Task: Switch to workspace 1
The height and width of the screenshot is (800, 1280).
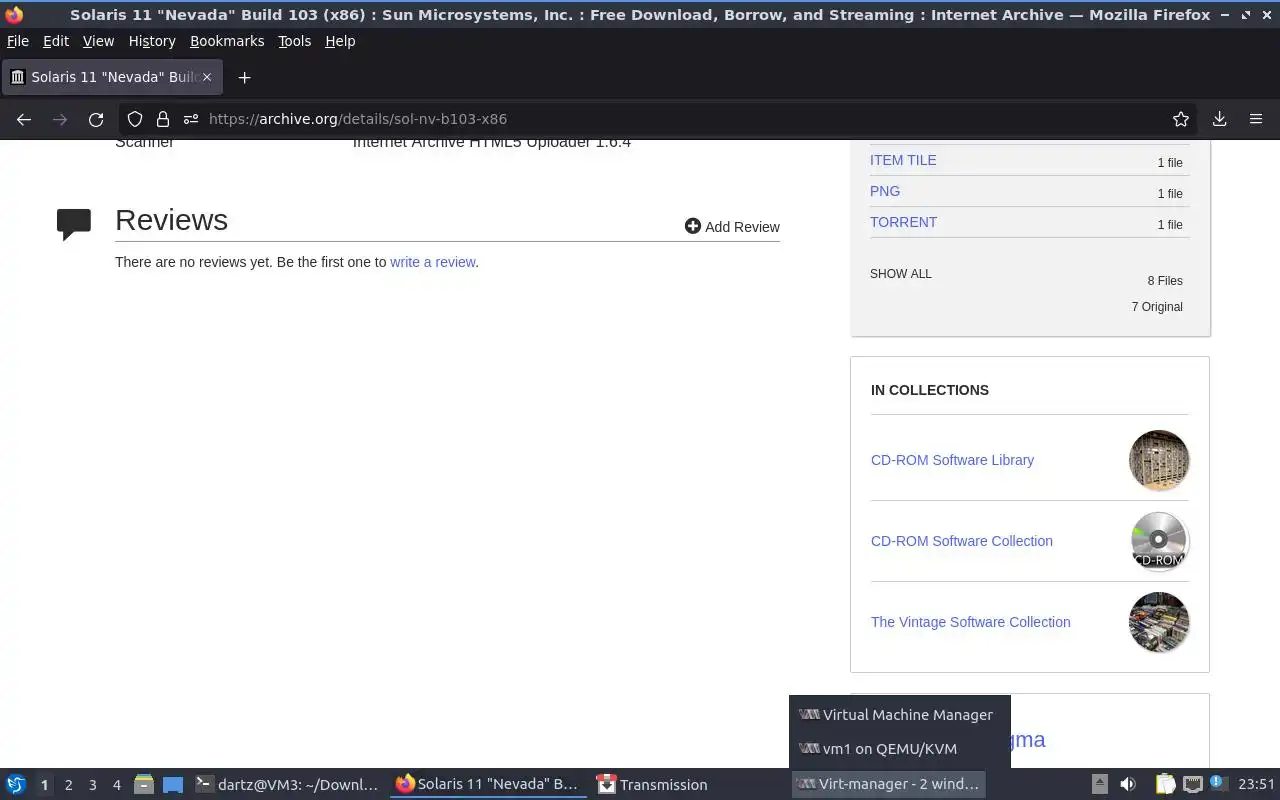Action: pyautogui.click(x=44, y=785)
